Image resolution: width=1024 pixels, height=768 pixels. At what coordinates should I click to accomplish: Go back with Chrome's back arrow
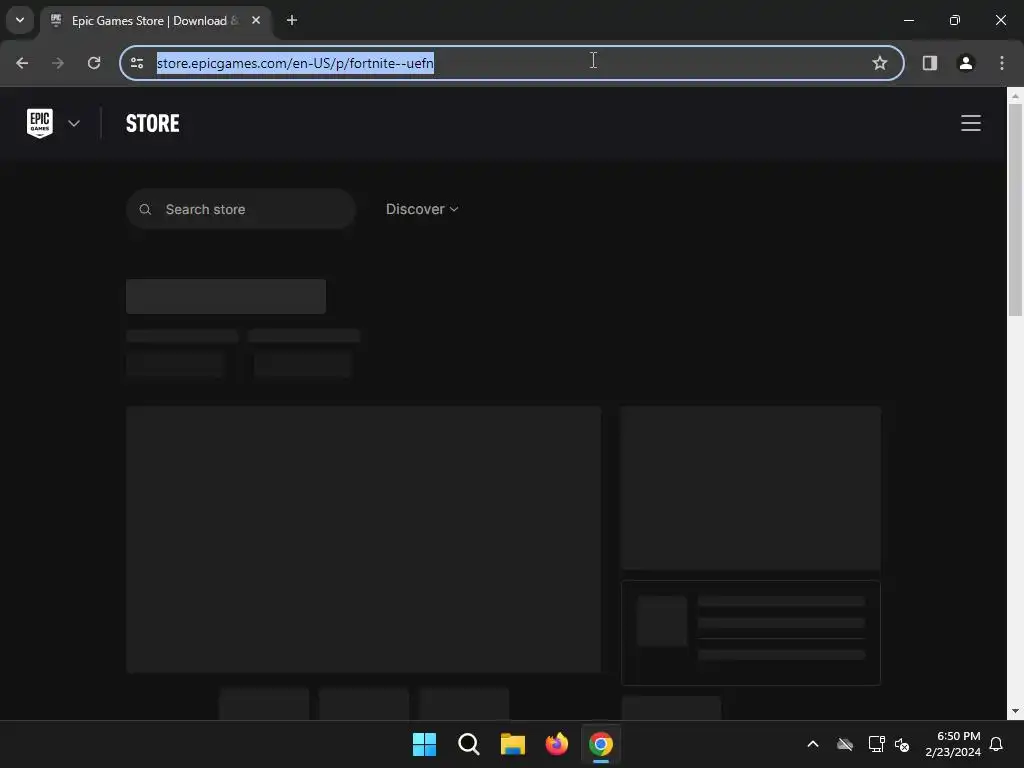click(x=22, y=63)
